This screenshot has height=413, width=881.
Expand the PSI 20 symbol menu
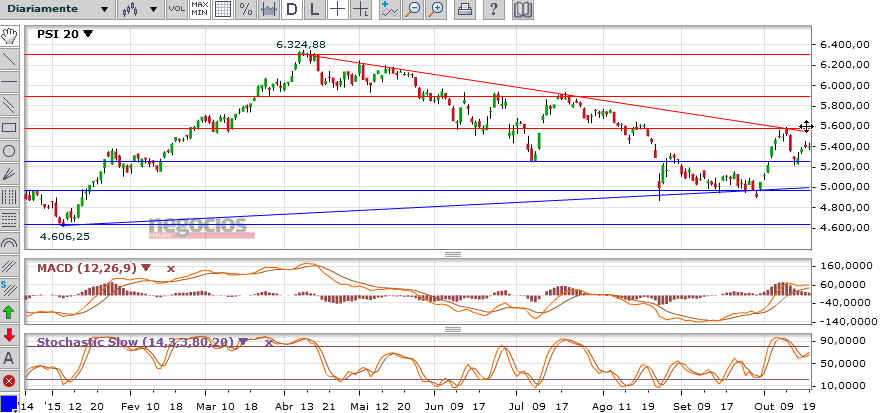[x=87, y=34]
